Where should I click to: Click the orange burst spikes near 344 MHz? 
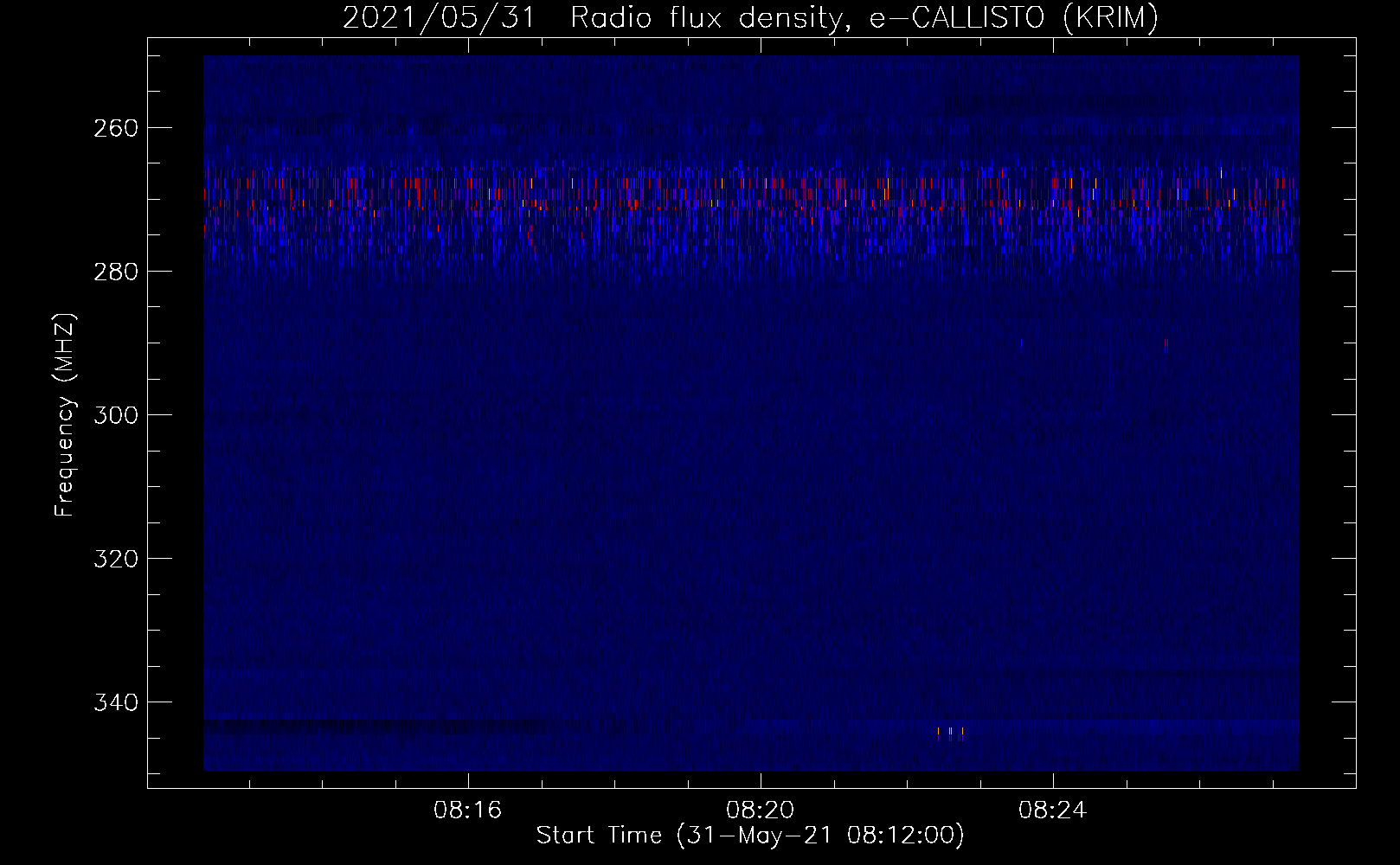pos(950,734)
